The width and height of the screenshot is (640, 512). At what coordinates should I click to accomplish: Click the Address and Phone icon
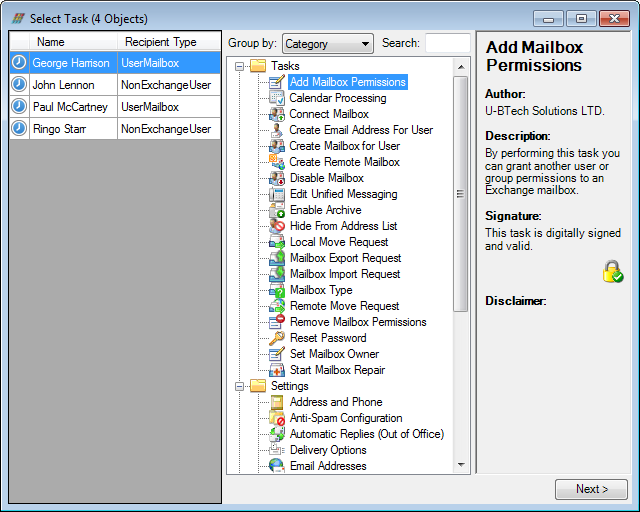pyautogui.click(x=277, y=402)
